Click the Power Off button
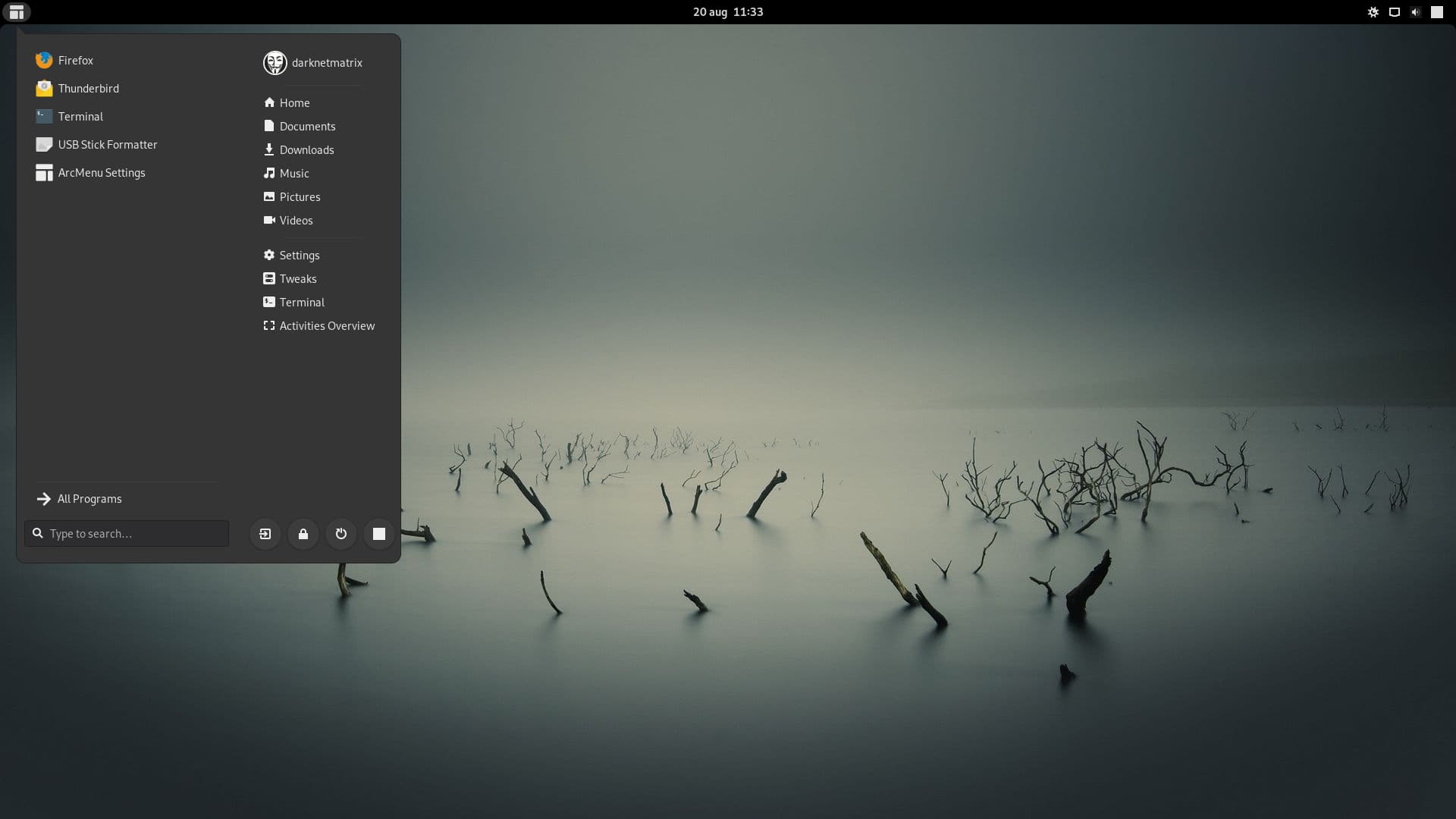This screenshot has height=819, width=1456. pos(341,534)
